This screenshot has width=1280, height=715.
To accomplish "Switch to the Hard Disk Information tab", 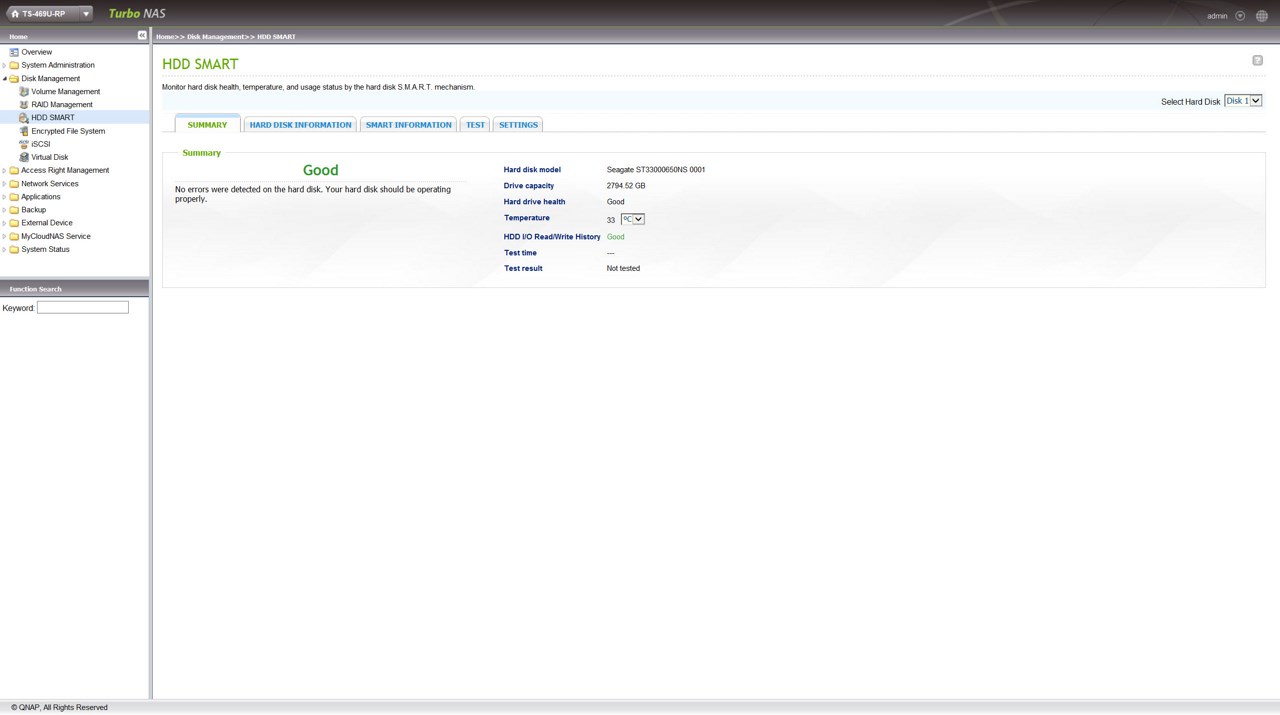I will pos(301,125).
